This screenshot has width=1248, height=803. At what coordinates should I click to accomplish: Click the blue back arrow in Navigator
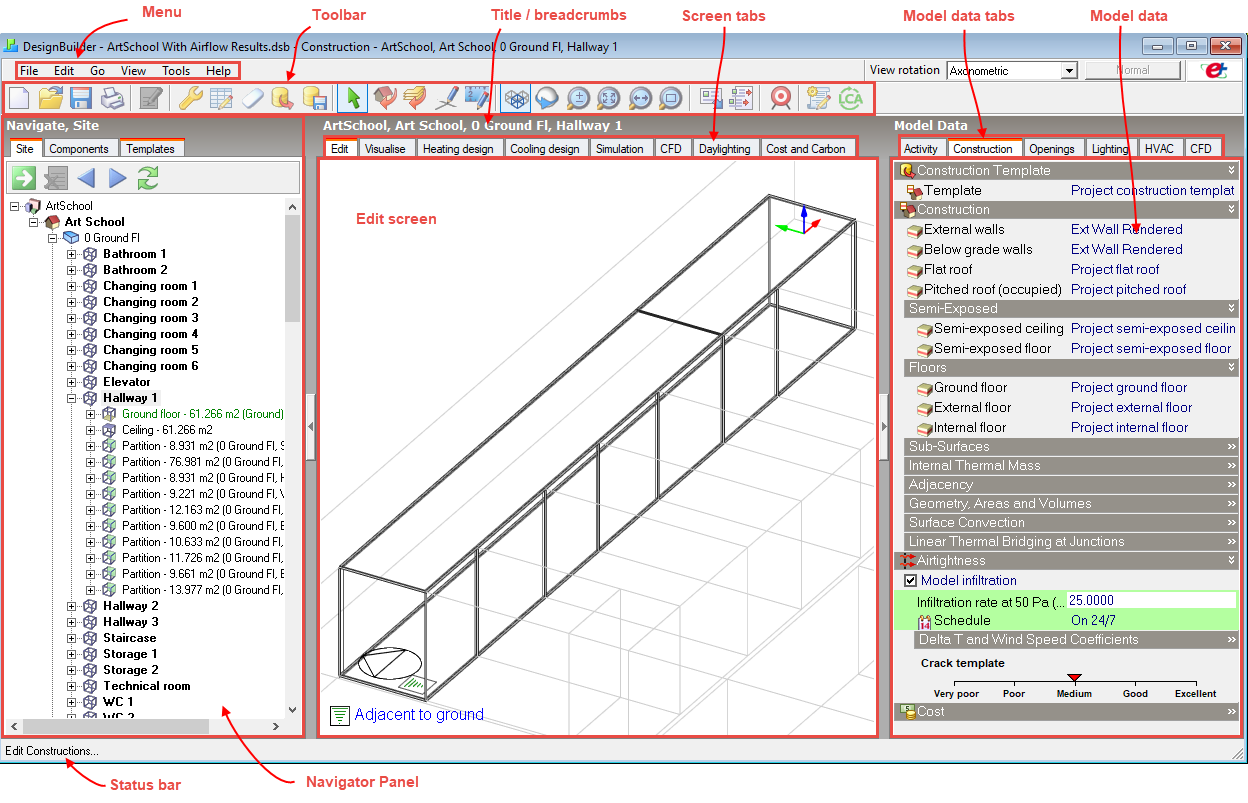(x=86, y=178)
